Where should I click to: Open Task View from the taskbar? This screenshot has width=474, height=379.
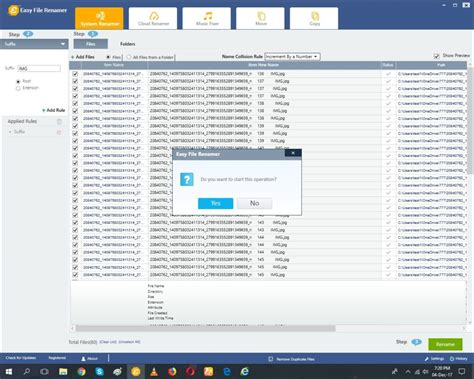pos(44,371)
